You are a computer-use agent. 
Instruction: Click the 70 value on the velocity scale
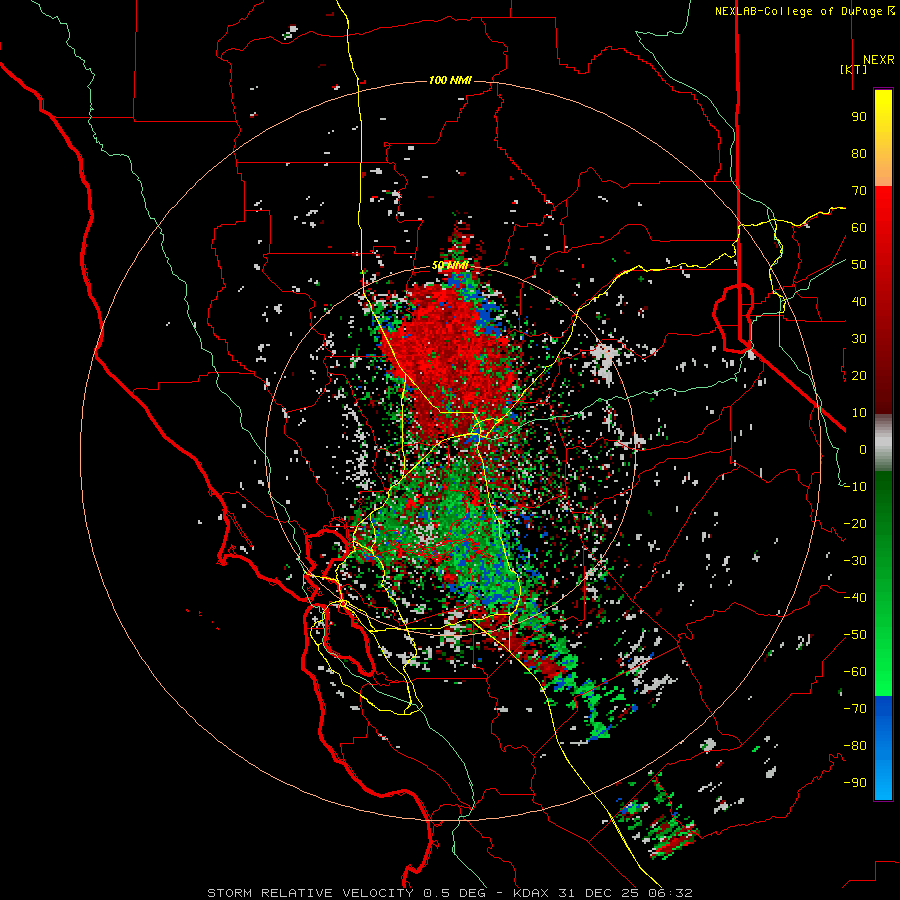859,191
